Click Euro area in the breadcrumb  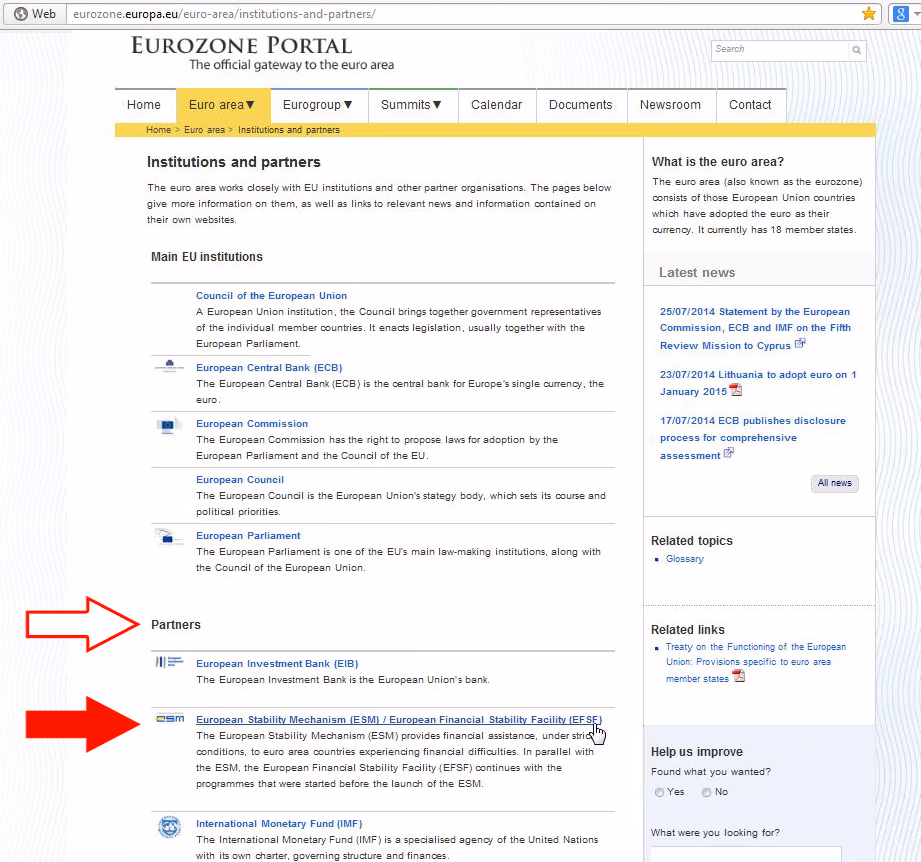(204, 130)
